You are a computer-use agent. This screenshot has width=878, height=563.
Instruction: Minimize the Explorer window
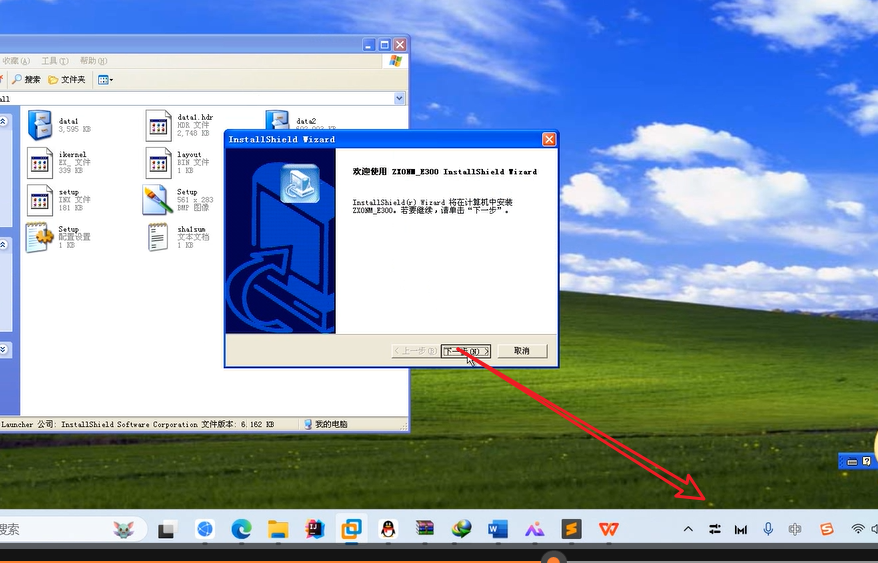tap(368, 45)
